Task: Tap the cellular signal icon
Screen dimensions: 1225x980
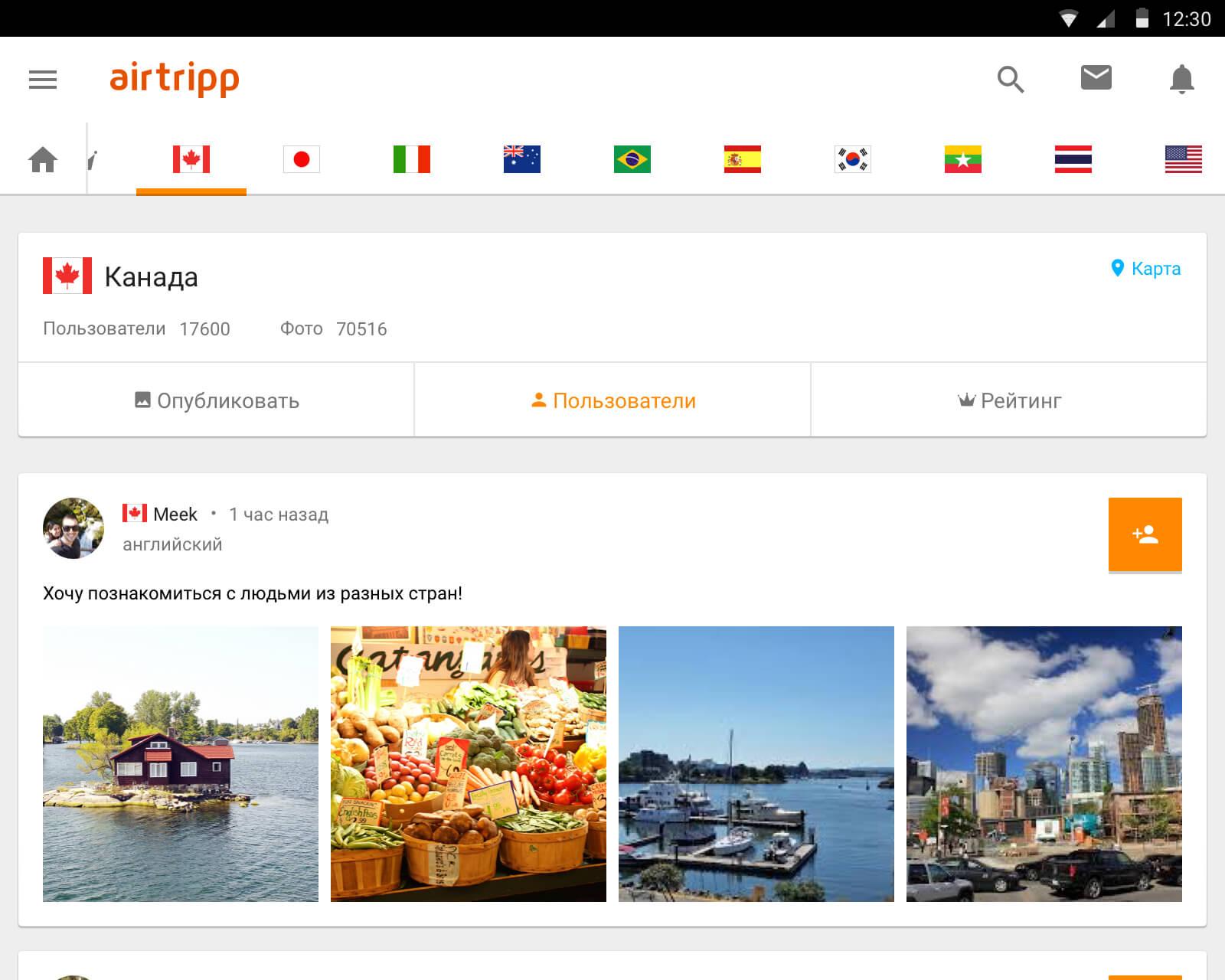Action: pos(1106,19)
